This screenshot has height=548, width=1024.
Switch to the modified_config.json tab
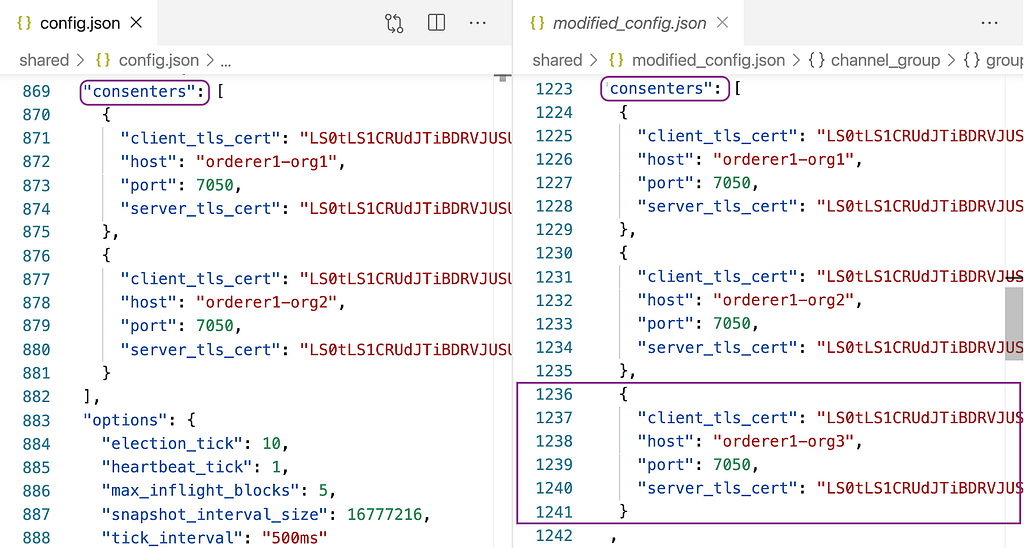[628, 23]
